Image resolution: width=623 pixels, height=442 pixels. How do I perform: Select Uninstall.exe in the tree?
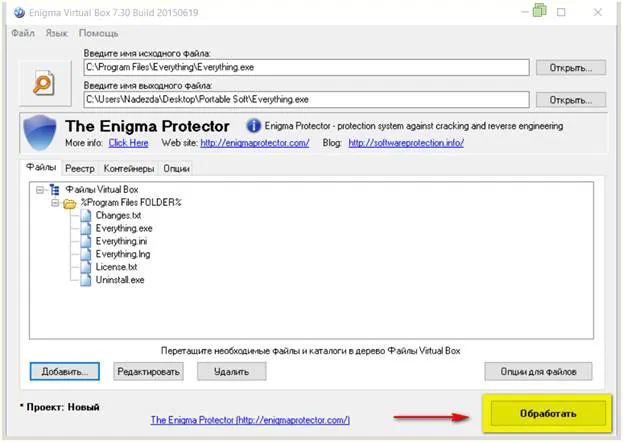click(x=120, y=280)
